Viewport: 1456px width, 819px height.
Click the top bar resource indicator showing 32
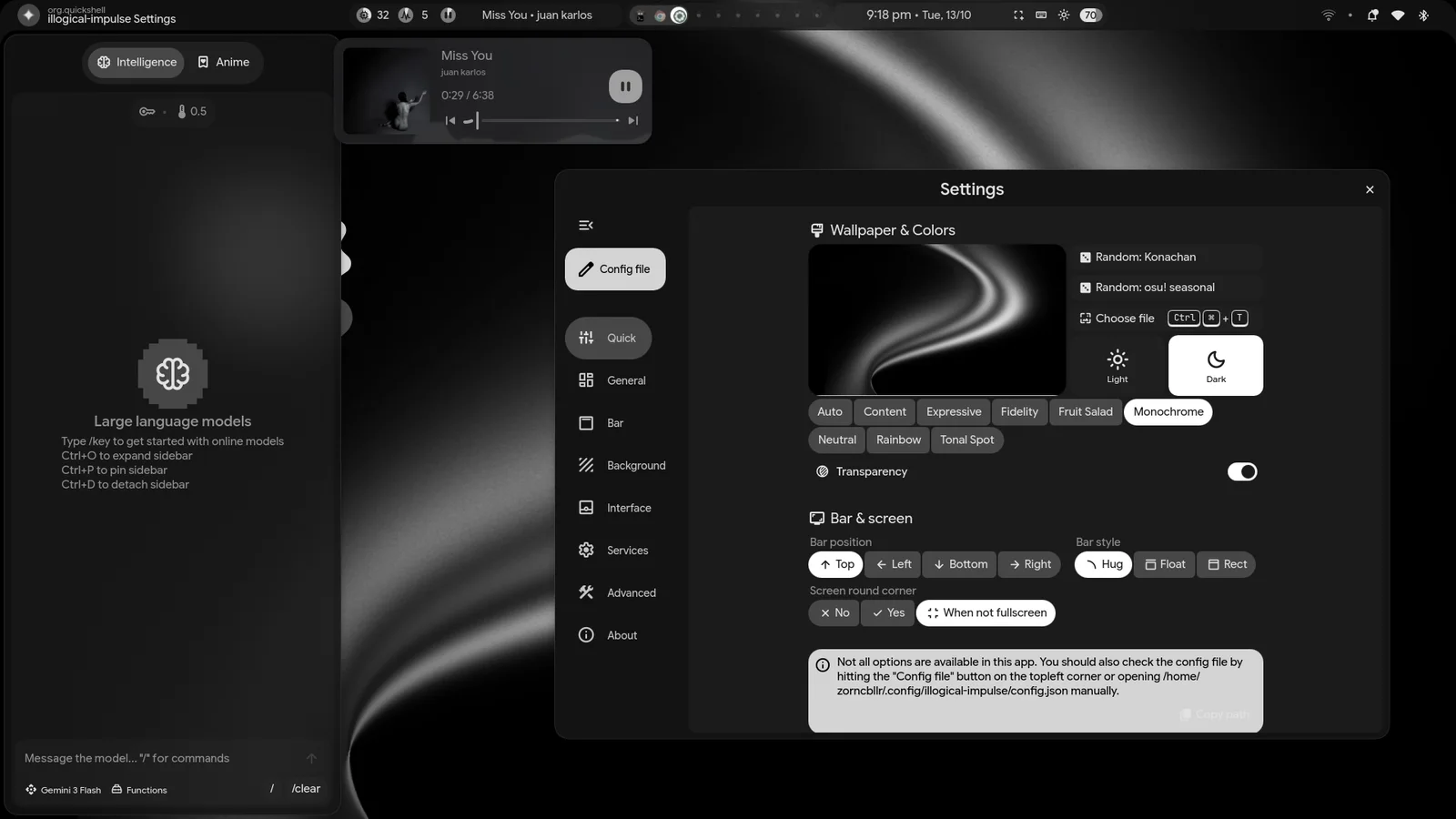[x=373, y=15]
